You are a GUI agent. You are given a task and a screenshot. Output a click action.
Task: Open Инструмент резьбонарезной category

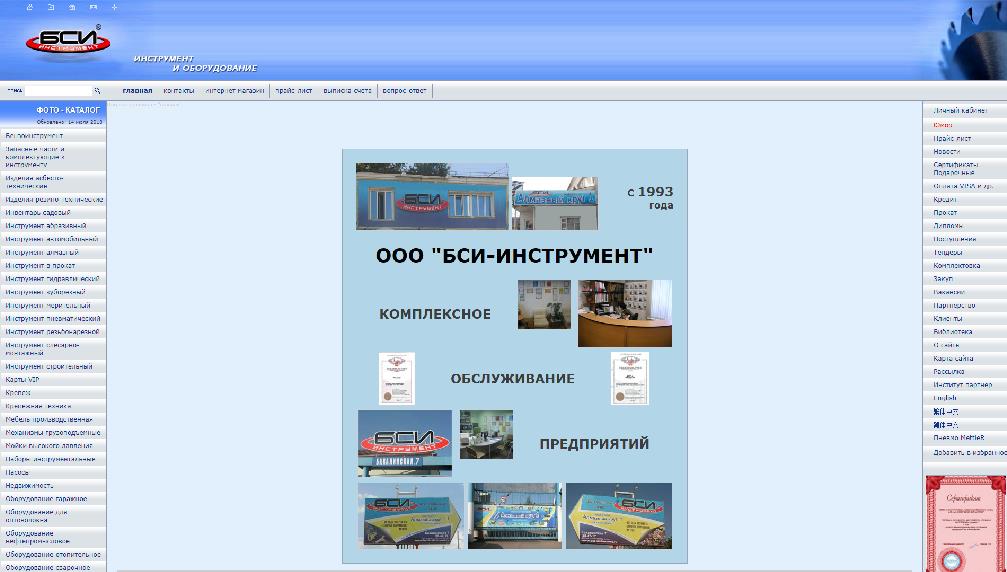coord(52,333)
